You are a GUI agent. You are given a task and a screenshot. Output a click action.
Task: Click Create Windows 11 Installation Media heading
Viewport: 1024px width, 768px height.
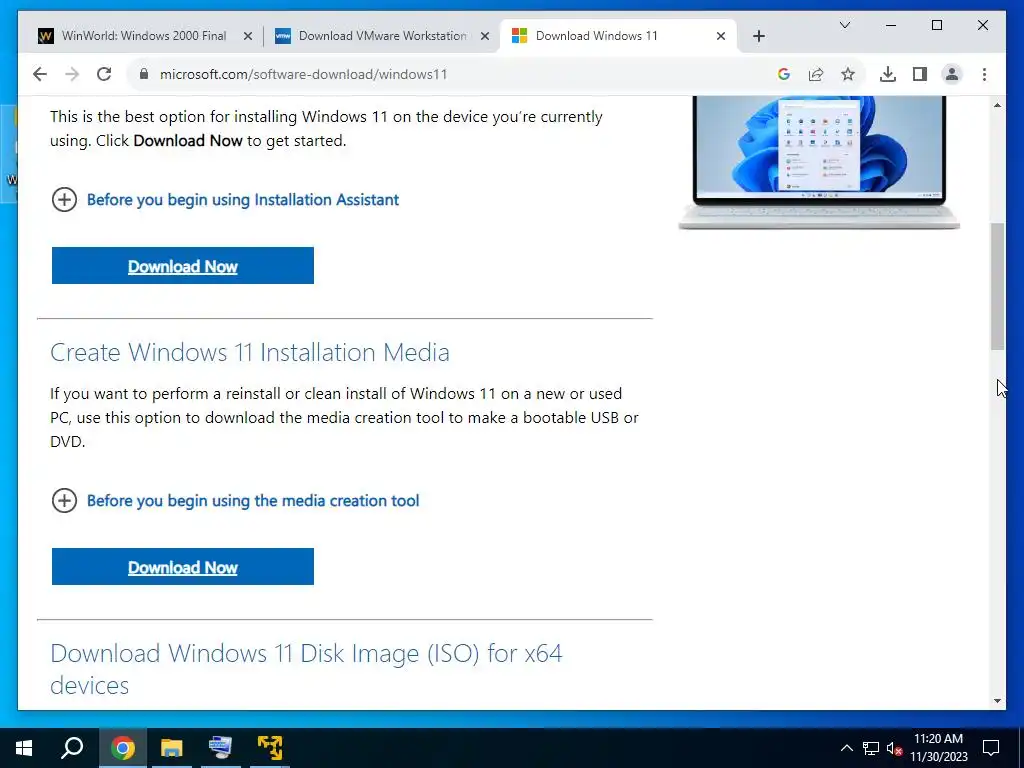tap(249, 353)
